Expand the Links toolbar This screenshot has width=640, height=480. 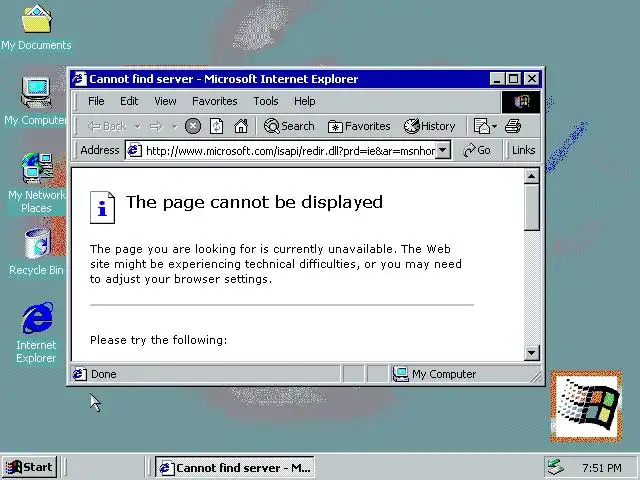click(523, 150)
